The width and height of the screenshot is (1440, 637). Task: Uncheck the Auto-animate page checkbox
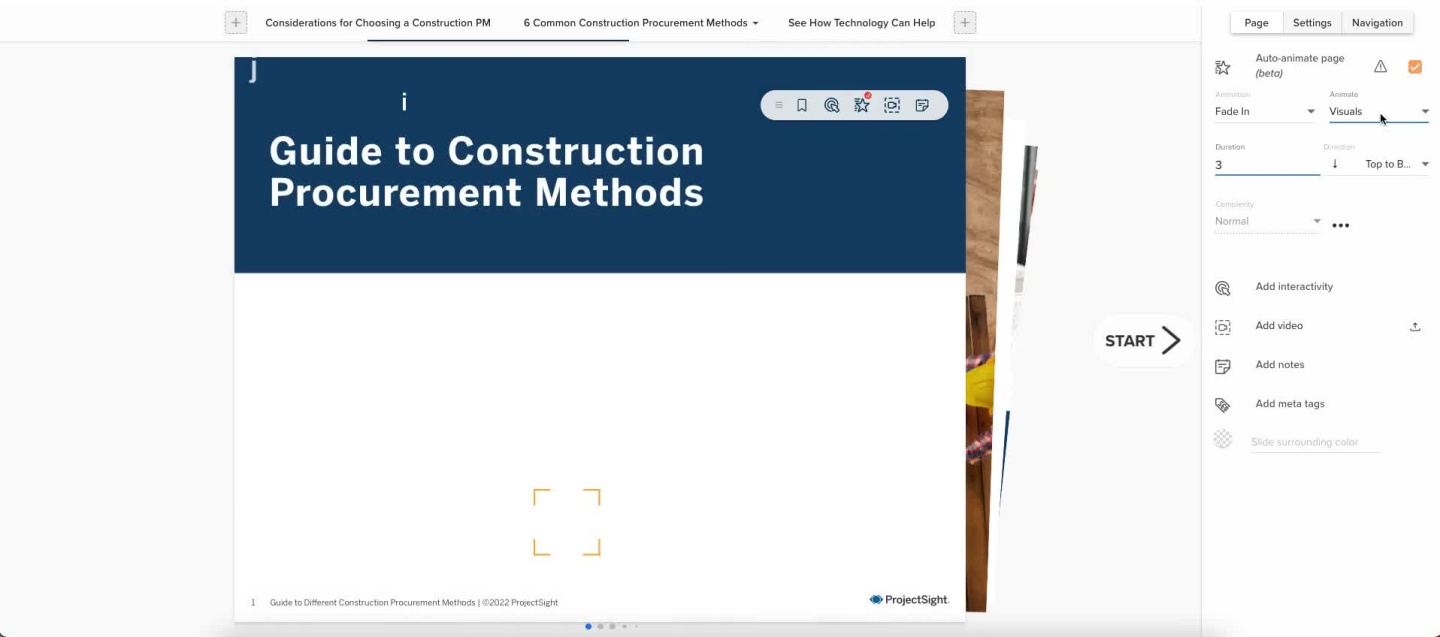[x=1414, y=66]
